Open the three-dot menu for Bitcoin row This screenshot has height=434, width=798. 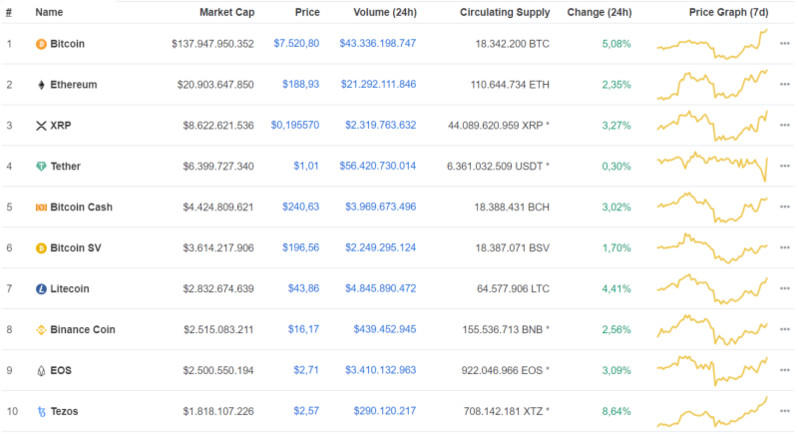(x=785, y=44)
